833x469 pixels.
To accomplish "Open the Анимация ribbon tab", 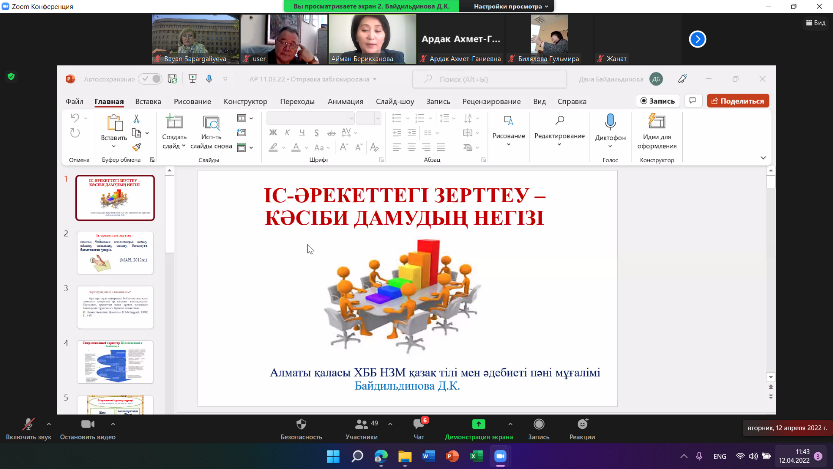I will 345,101.
